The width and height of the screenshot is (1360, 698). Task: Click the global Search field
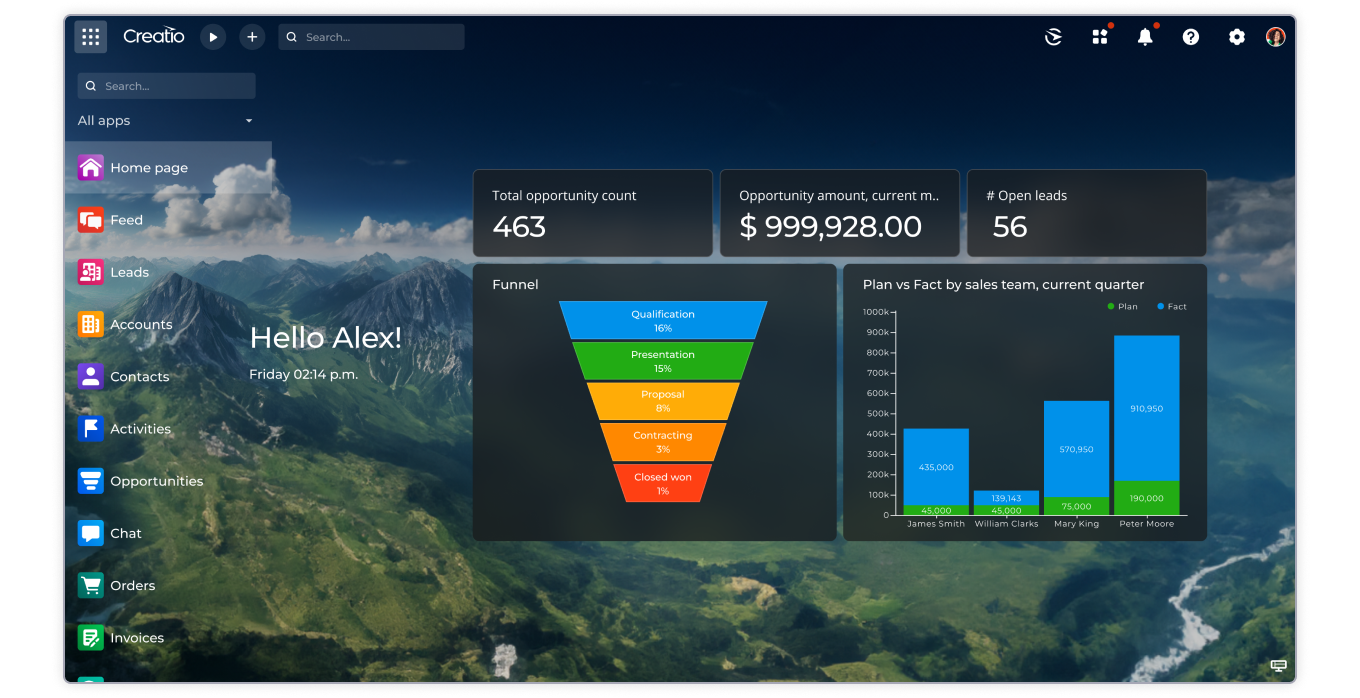tap(371, 37)
